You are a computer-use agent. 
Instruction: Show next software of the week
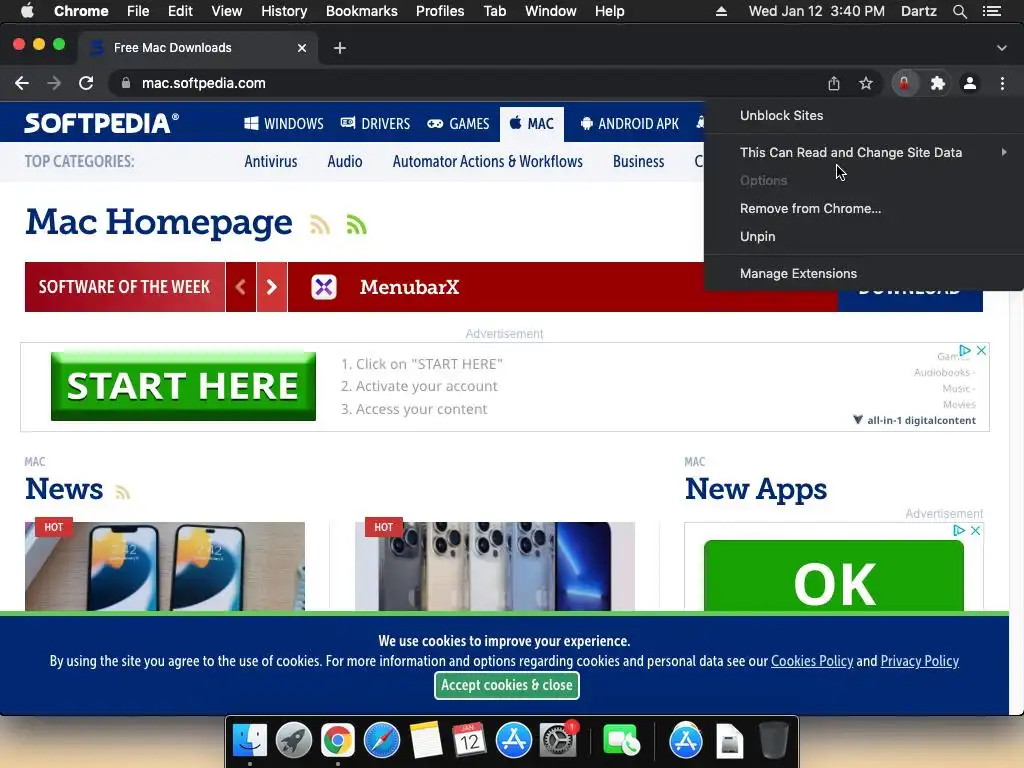point(272,287)
